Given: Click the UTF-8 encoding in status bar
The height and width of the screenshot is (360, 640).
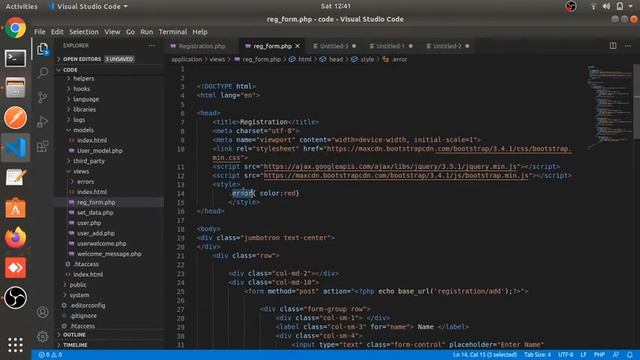Looking at the screenshot, I should click(x=565, y=355).
